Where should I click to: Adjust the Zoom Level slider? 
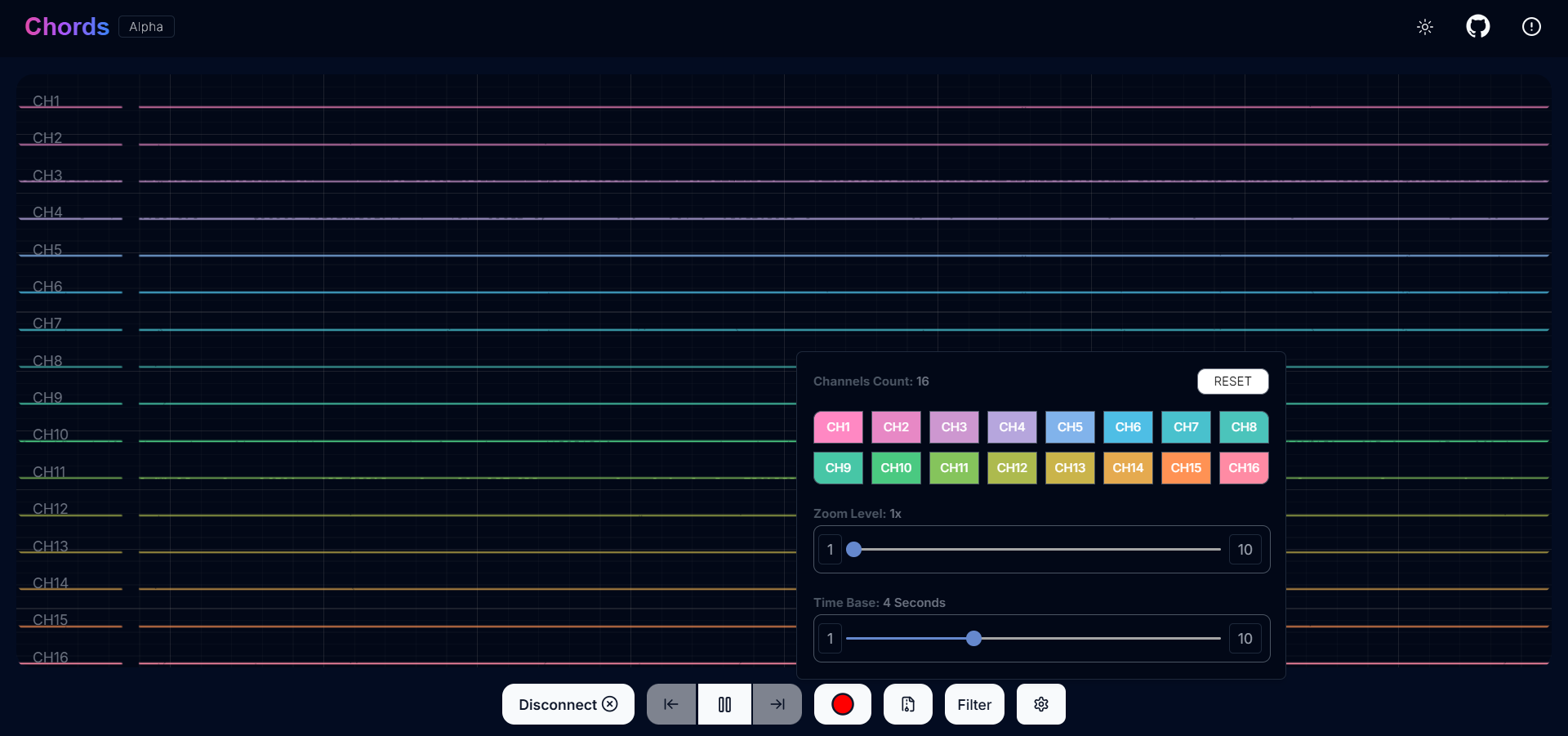pos(853,550)
